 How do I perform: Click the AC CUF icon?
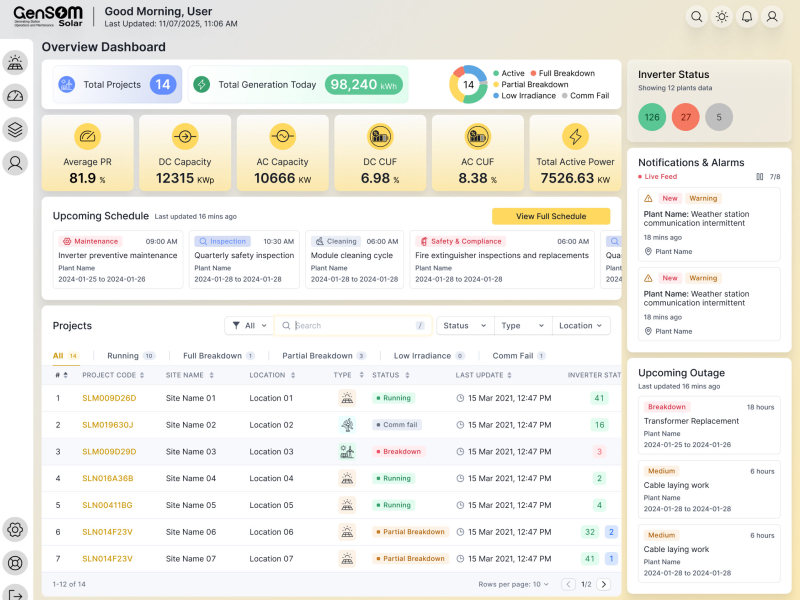pos(478,136)
